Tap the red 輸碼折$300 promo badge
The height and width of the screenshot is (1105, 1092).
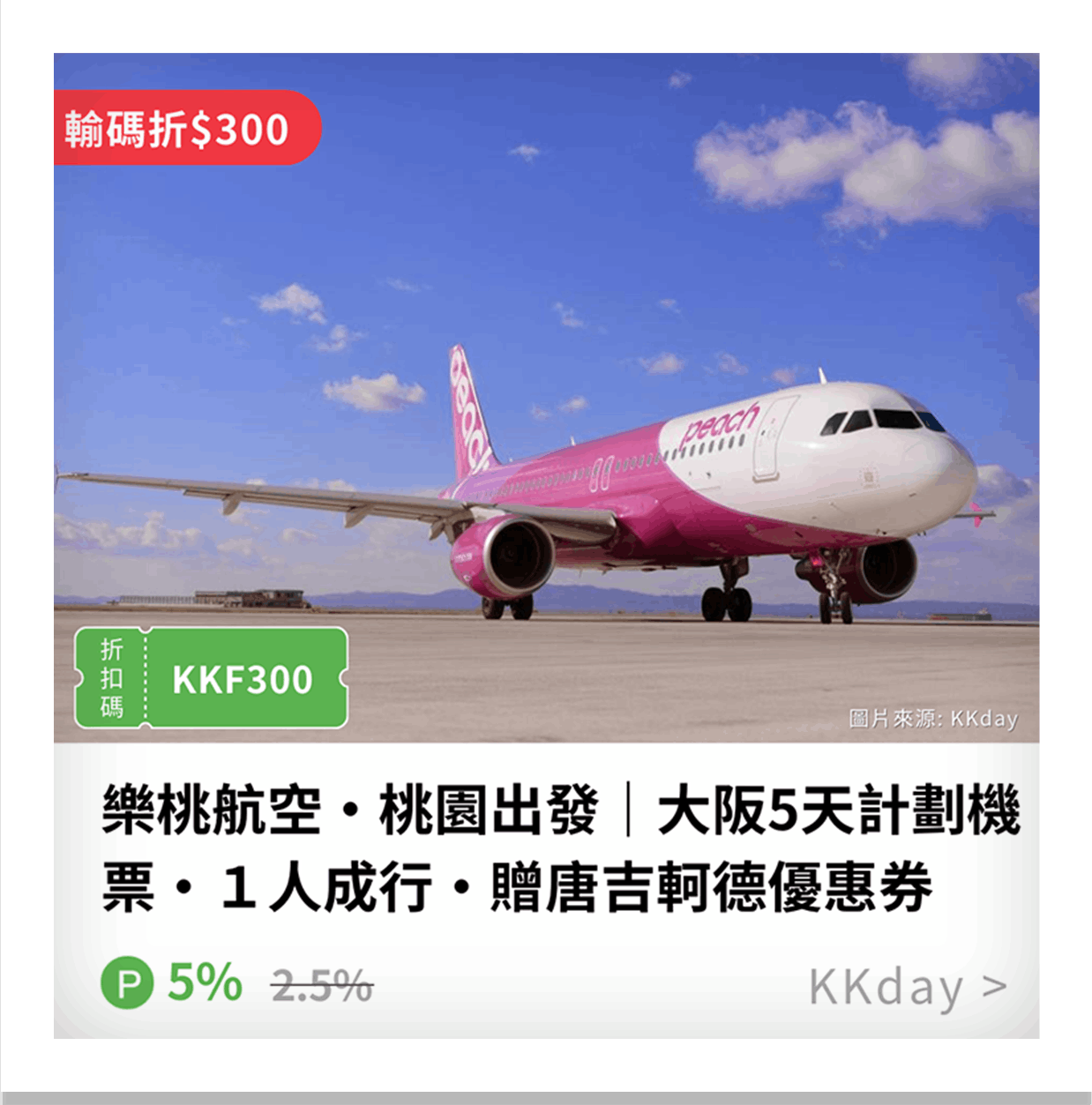pyautogui.click(x=187, y=129)
